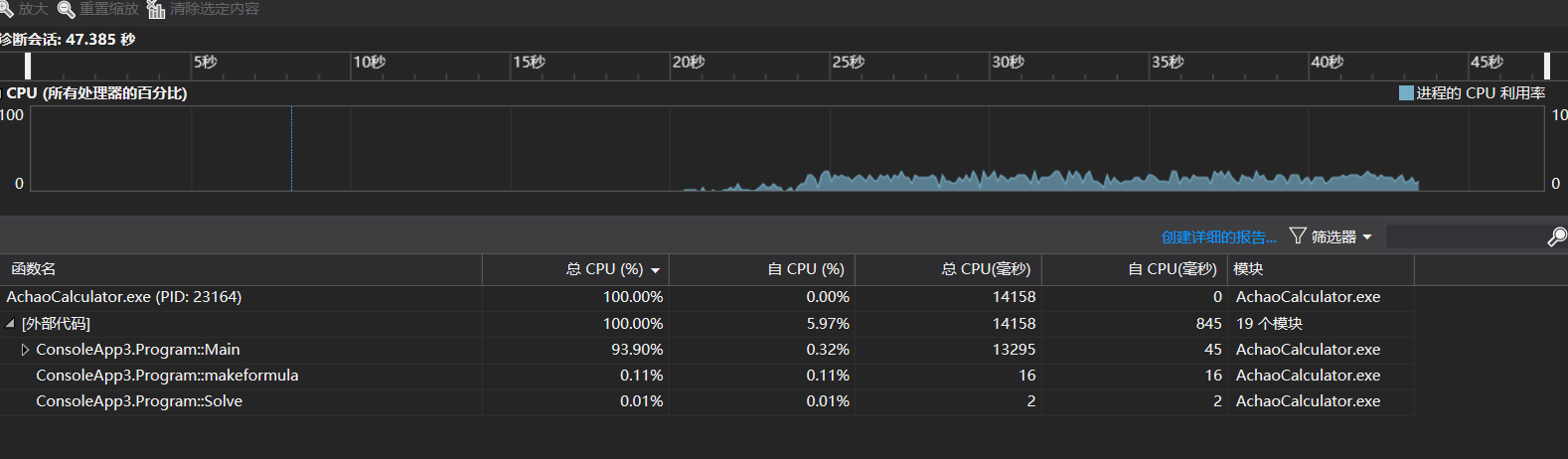Click the search magnifier icon in the filter box

click(1557, 236)
